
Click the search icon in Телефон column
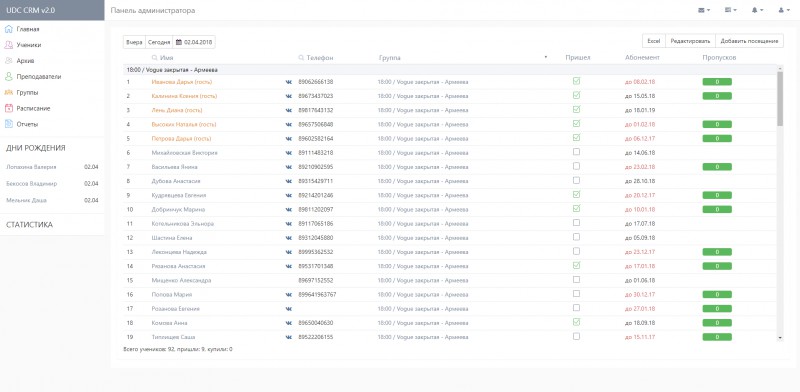coord(301,58)
